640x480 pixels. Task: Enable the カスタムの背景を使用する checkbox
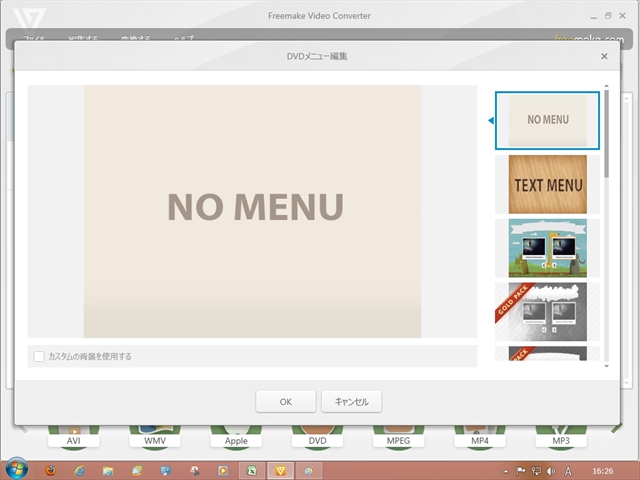click(x=39, y=356)
